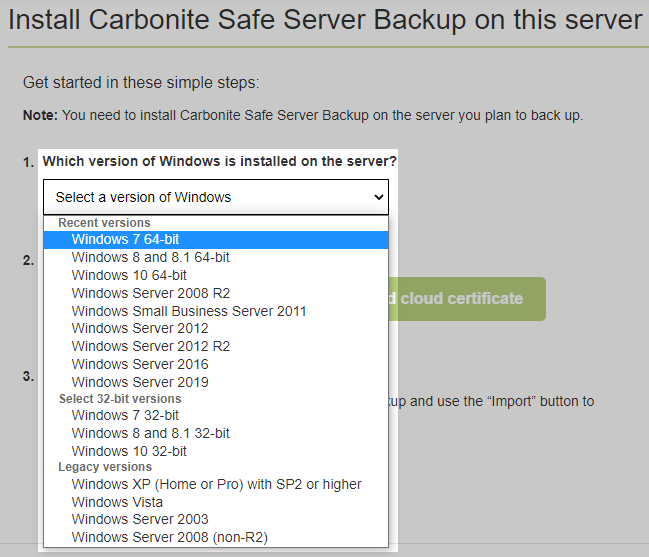The height and width of the screenshot is (557, 649).
Task: Pick Windows Server 2008 (non-R2)
Action: (169, 537)
